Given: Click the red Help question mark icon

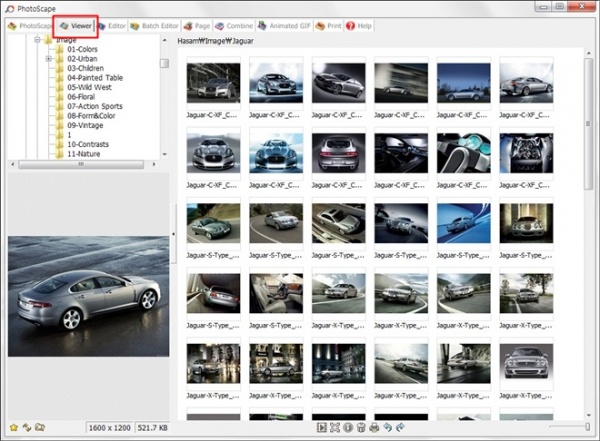Looking at the screenshot, I should click(351, 25).
